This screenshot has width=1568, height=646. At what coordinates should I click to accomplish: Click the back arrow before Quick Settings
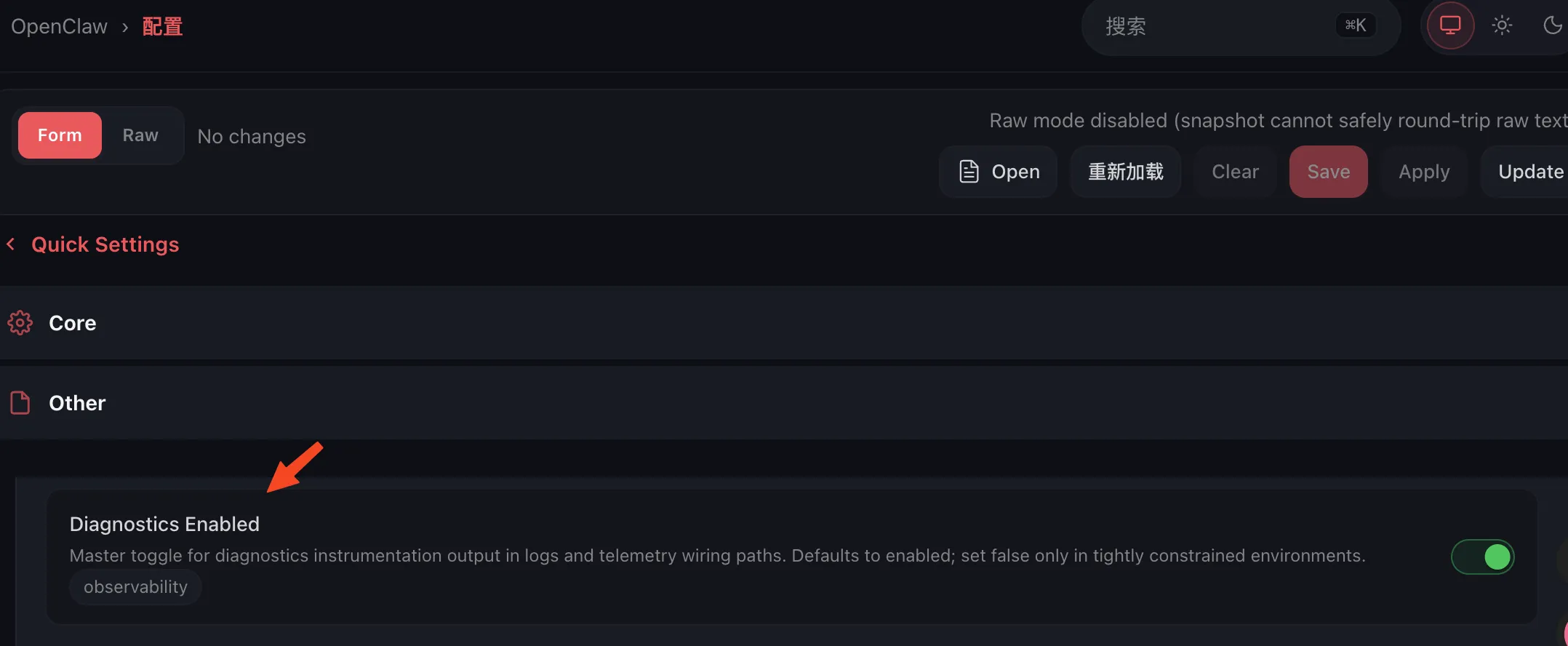(x=10, y=244)
